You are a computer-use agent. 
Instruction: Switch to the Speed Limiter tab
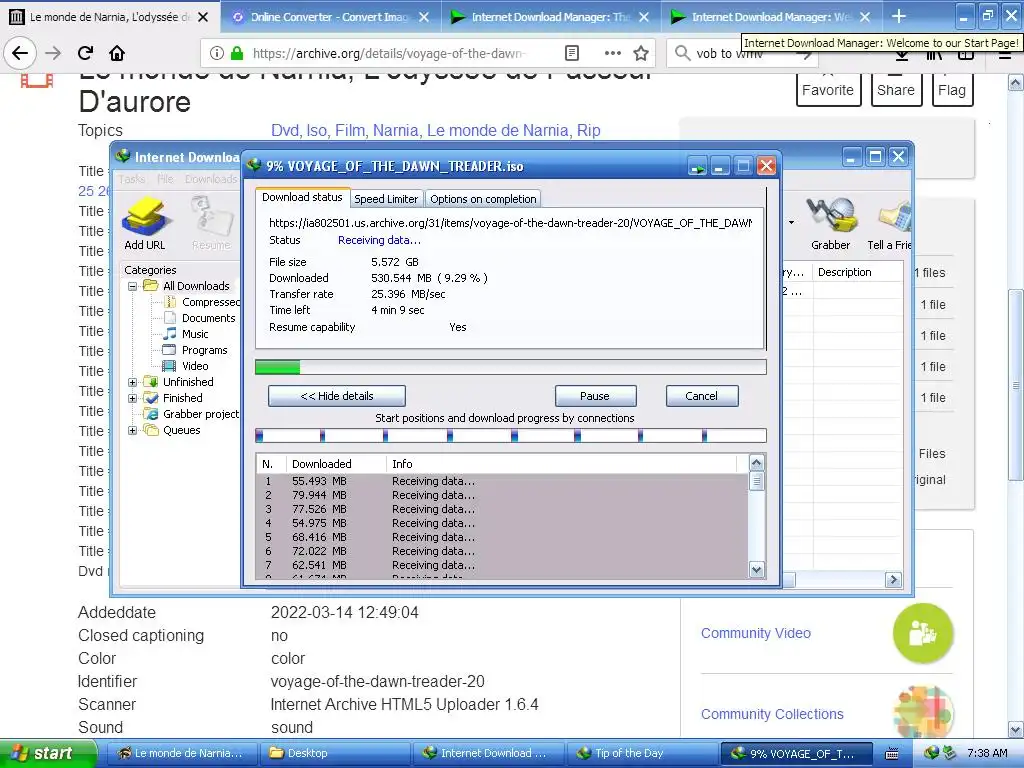386,199
